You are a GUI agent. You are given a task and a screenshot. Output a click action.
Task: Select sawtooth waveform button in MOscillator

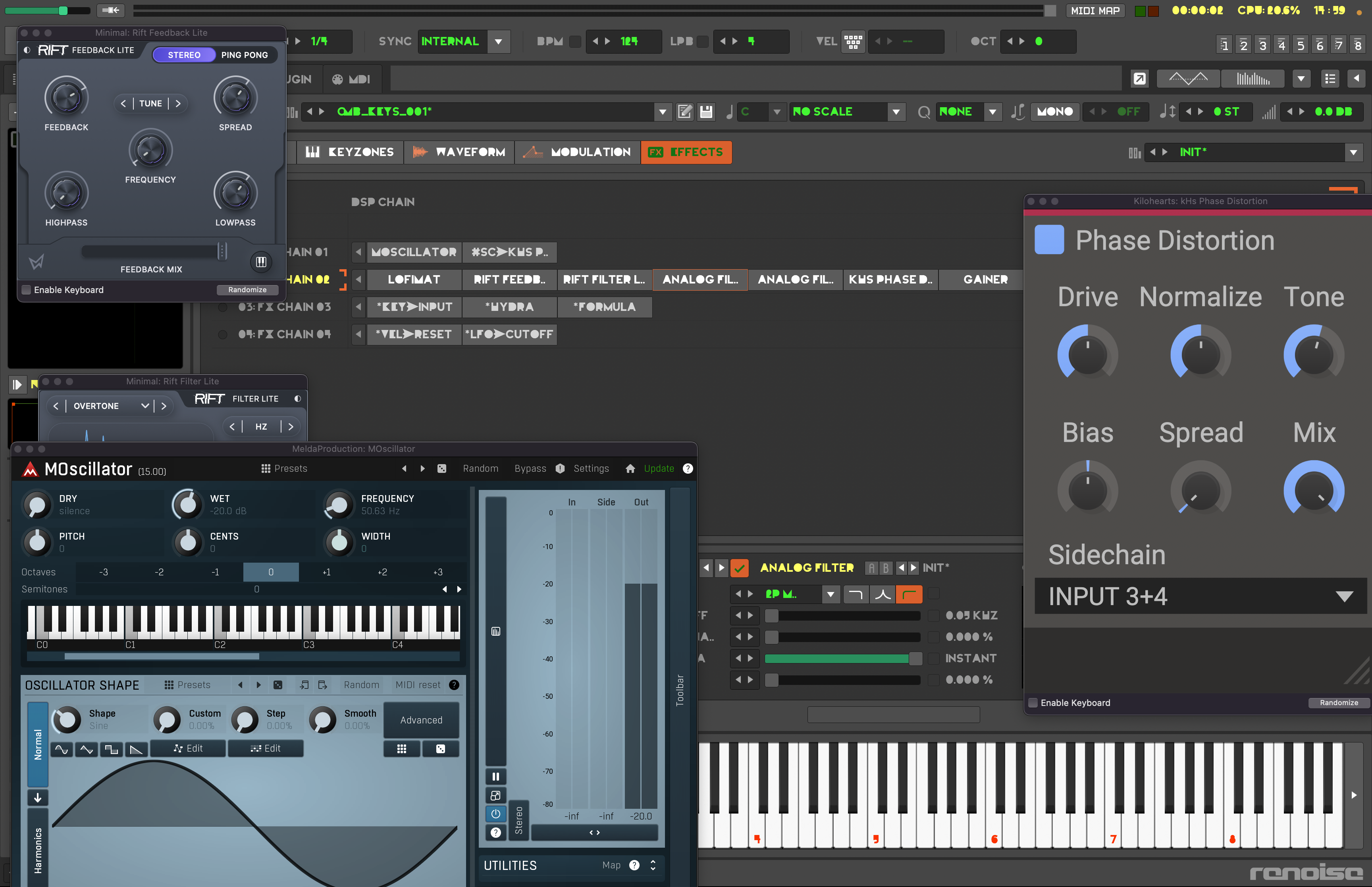(136, 749)
